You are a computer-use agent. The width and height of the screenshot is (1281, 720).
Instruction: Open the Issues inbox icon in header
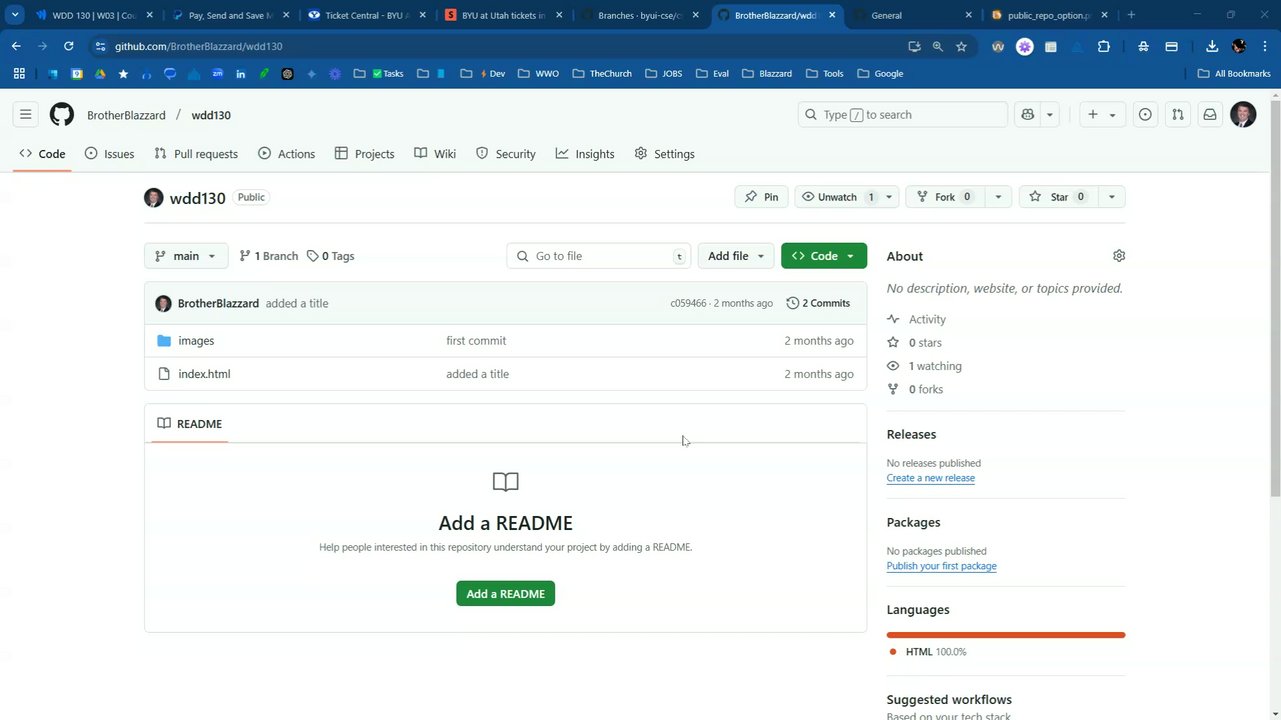tap(1145, 115)
